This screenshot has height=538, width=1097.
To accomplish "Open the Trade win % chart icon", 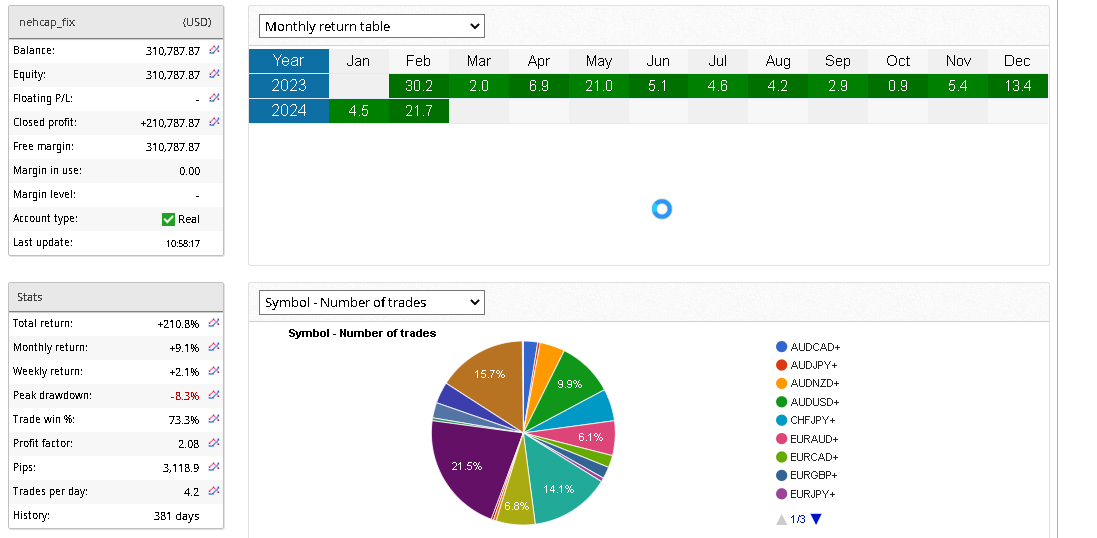I will point(214,419).
